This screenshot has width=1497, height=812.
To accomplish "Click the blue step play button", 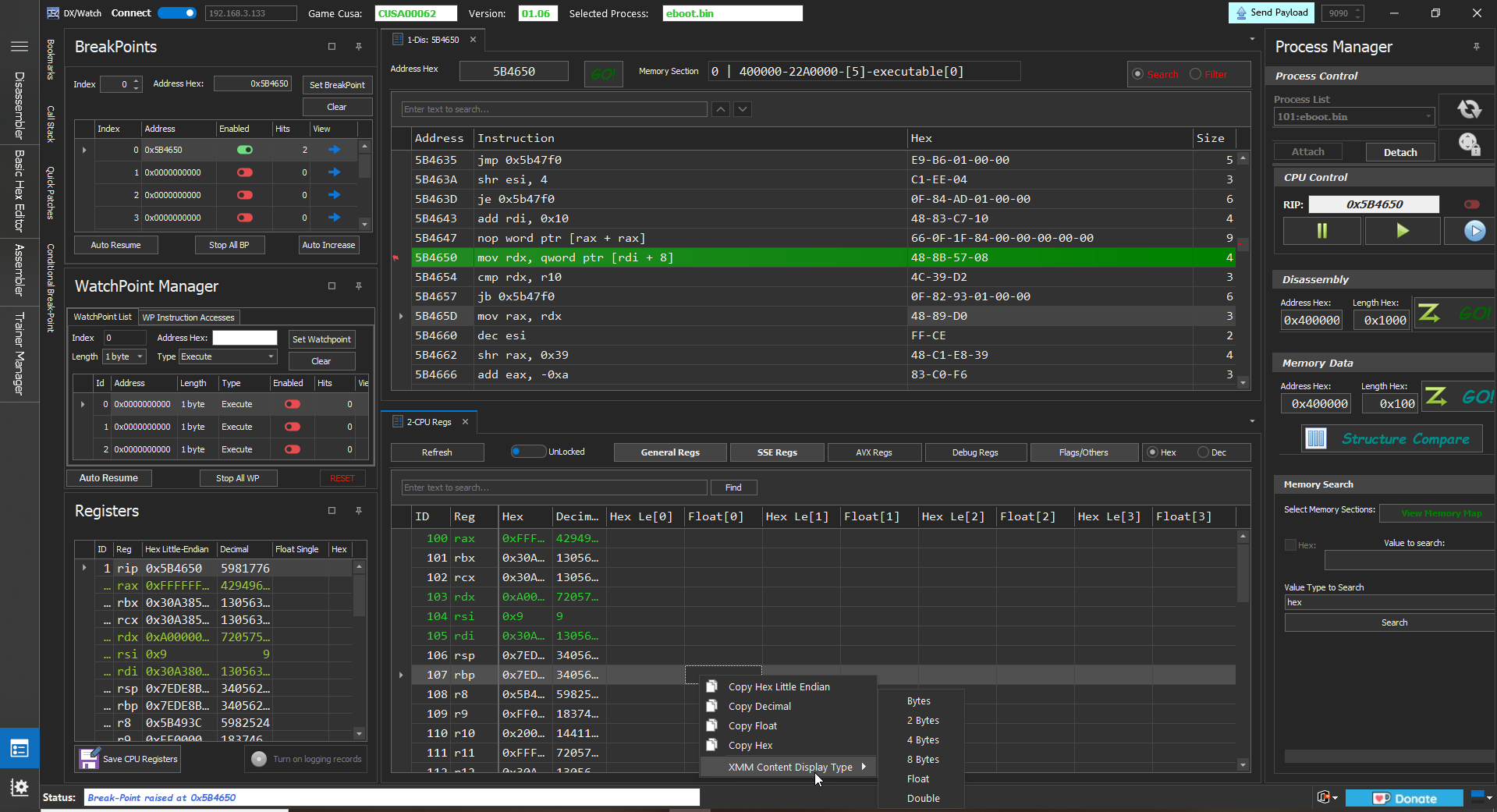I will tap(1474, 231).
